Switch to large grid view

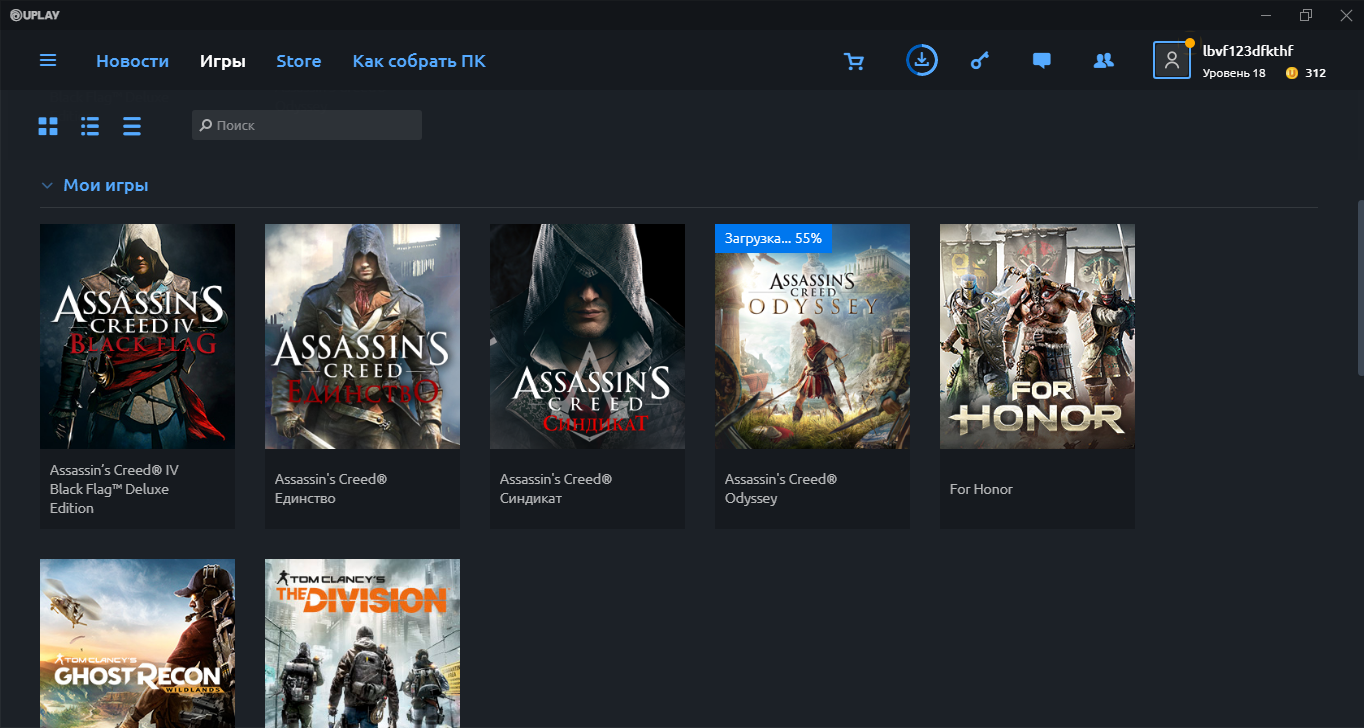pyautogui.click(x=48, y=126)
